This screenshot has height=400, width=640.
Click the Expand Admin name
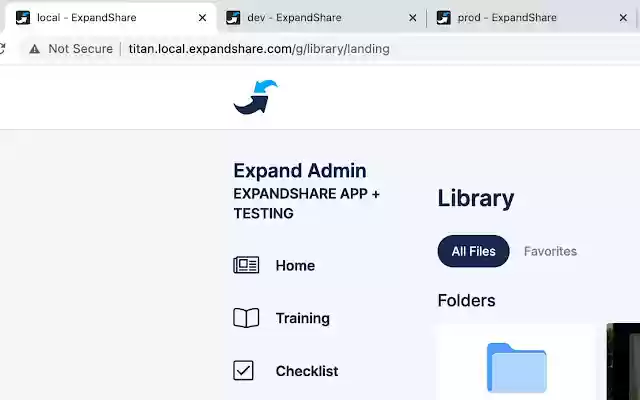[300, 171]
